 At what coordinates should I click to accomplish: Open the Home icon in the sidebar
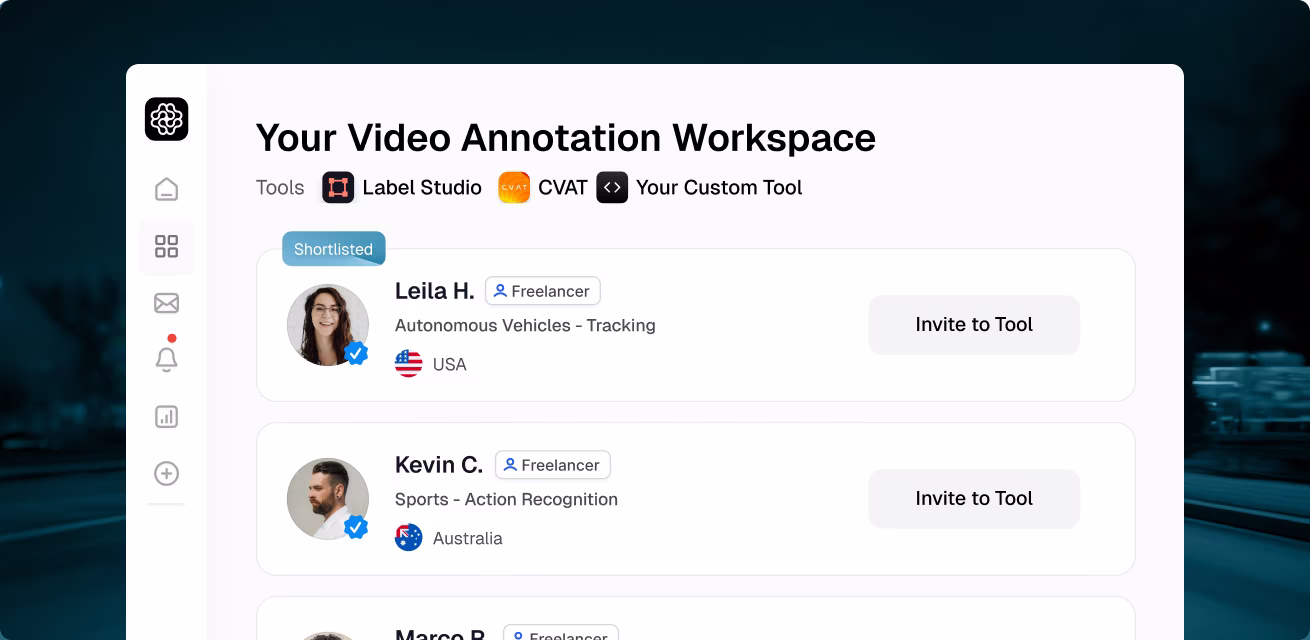166,188
